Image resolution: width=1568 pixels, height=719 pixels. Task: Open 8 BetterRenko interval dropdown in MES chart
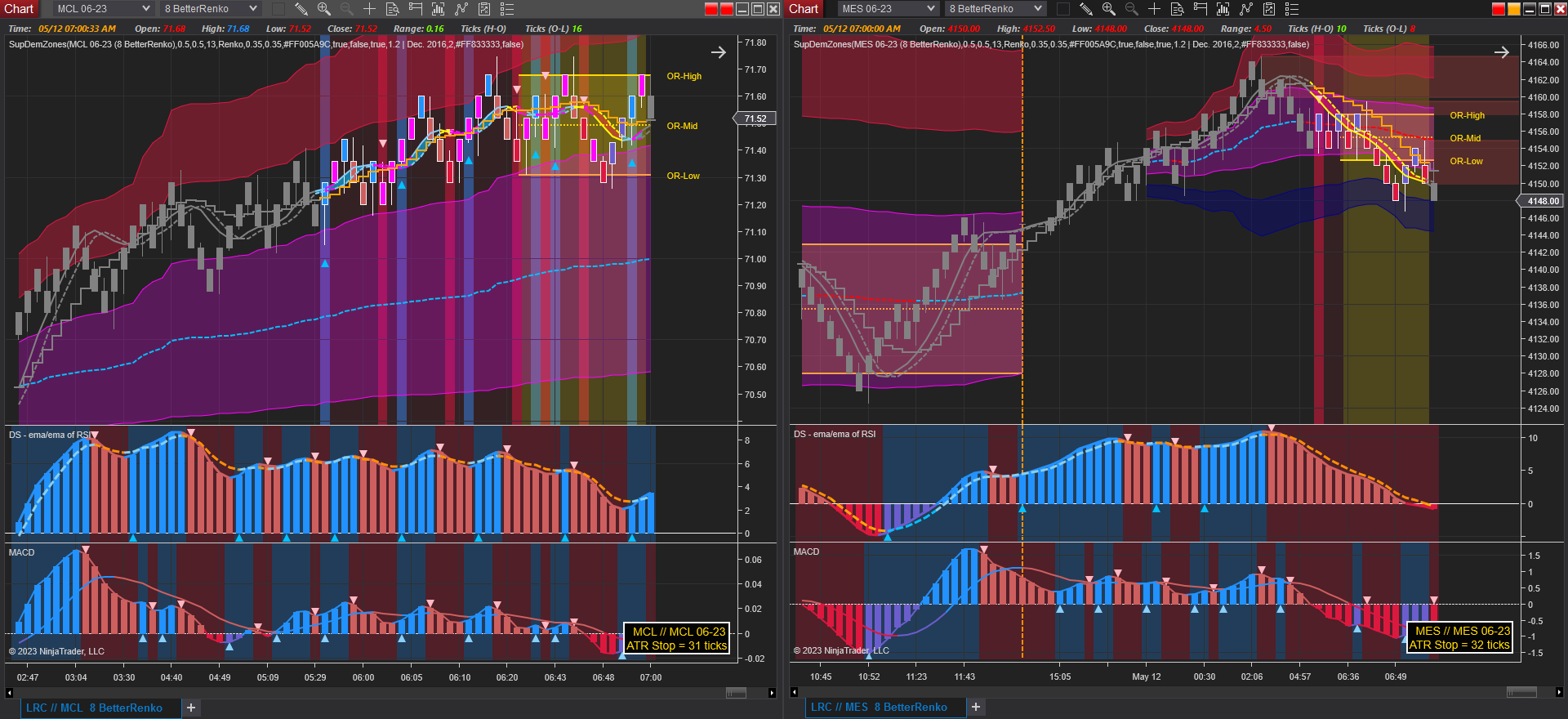tap(996, 9)
